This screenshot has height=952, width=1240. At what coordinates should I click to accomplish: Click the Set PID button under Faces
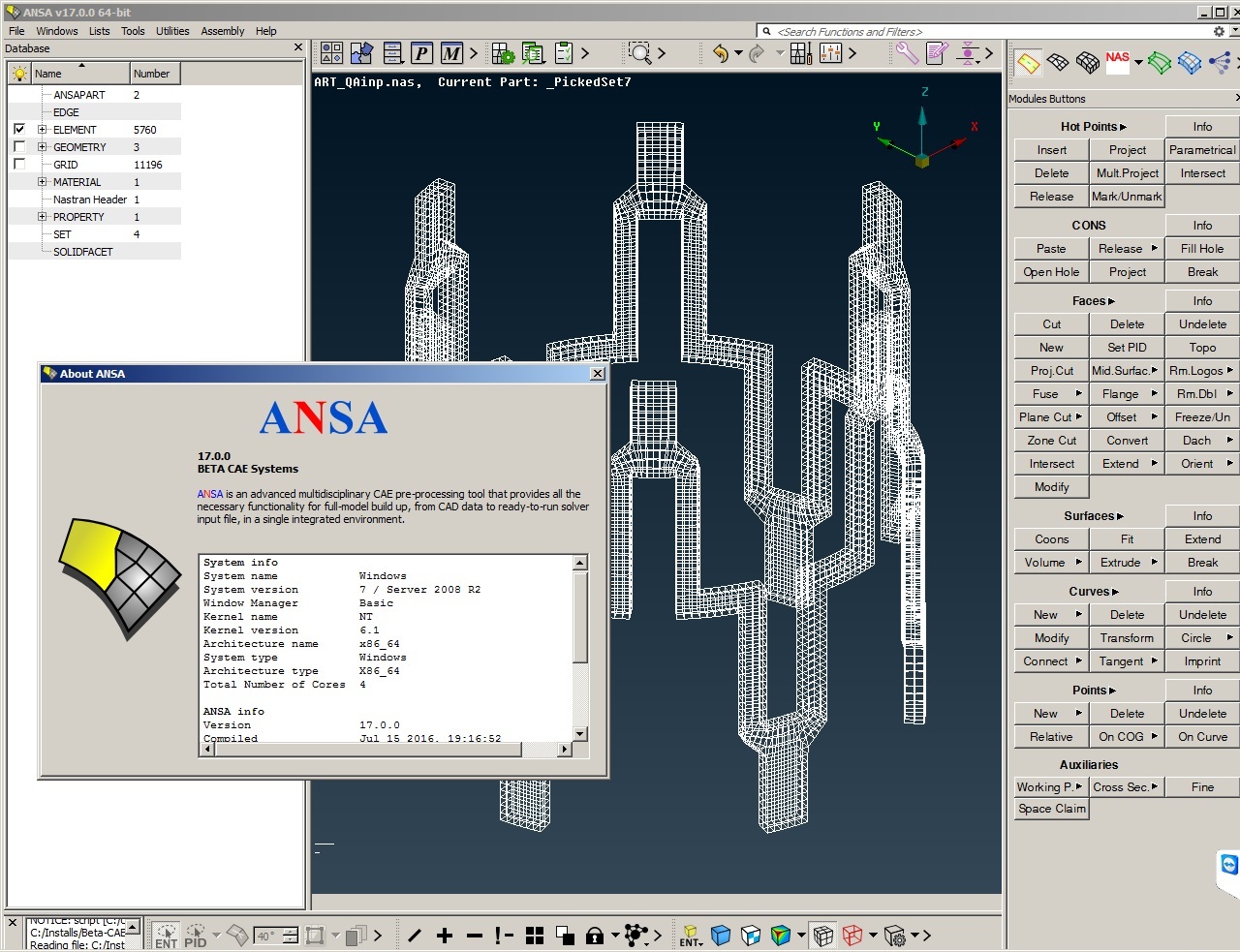pyautogui.click(x=1127, y=348)
